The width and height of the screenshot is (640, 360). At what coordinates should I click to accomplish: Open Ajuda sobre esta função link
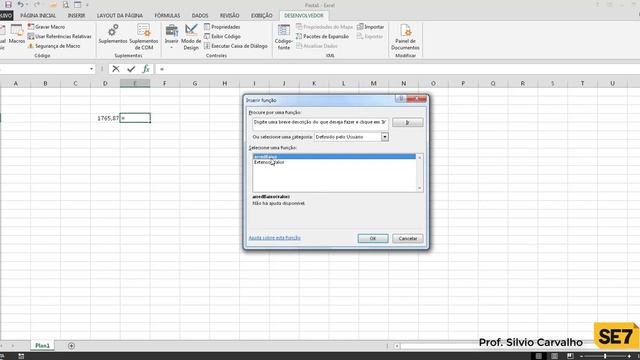tap(275, 238)
